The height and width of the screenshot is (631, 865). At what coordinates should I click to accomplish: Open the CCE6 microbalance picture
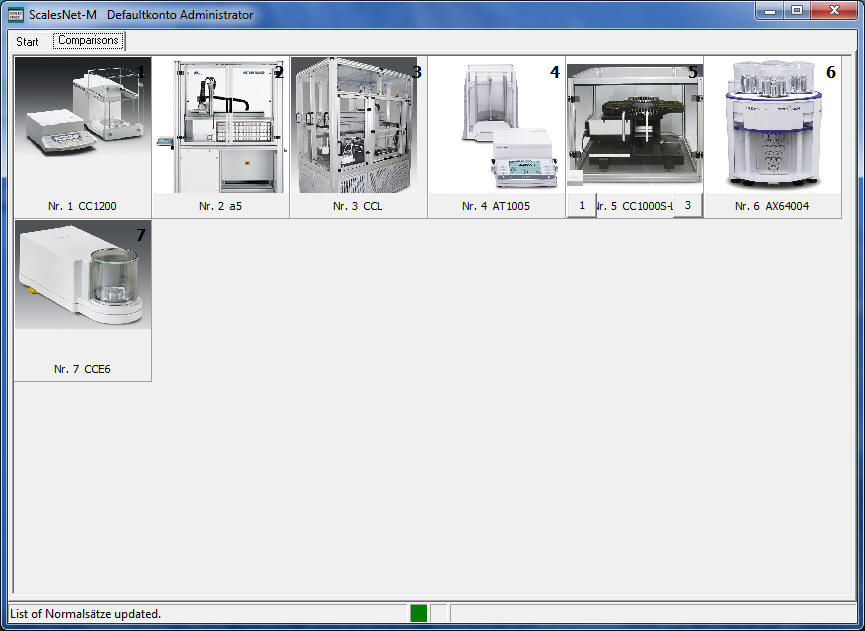(x=82, y=275)
